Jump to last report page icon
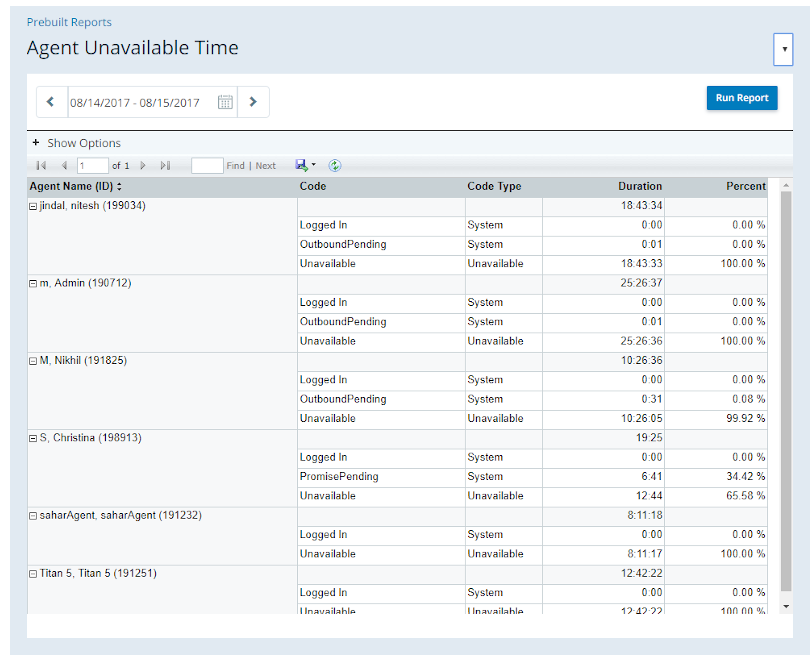 [165, 166]
